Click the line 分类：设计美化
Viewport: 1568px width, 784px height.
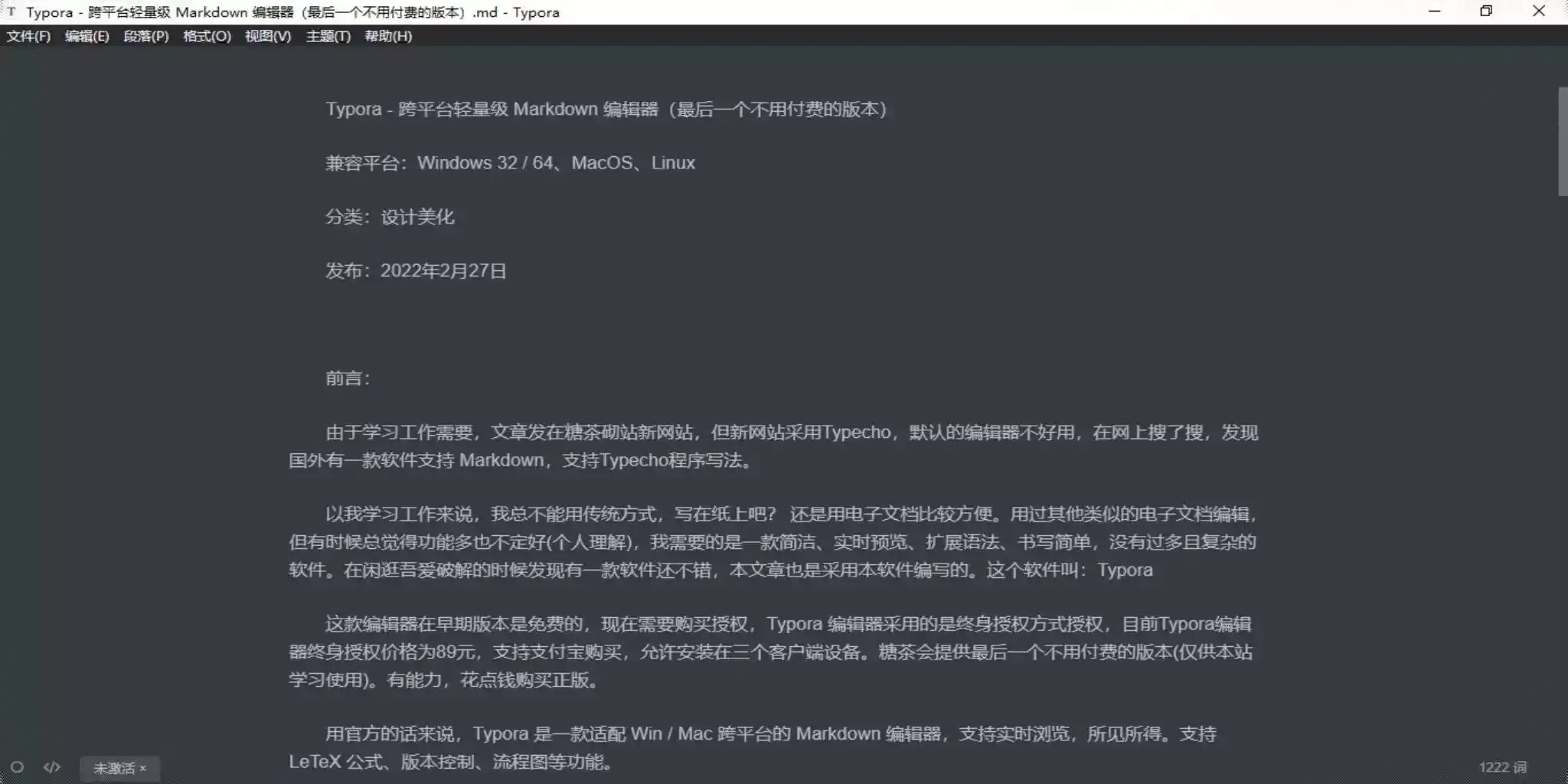pos(390,217)
